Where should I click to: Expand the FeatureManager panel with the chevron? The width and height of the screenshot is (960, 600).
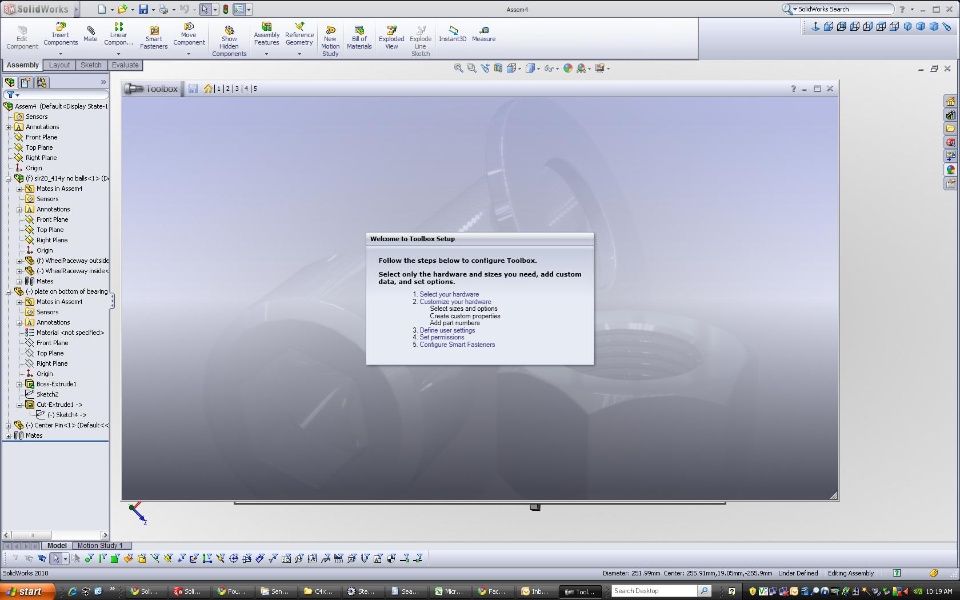click(x=103, y=82)
